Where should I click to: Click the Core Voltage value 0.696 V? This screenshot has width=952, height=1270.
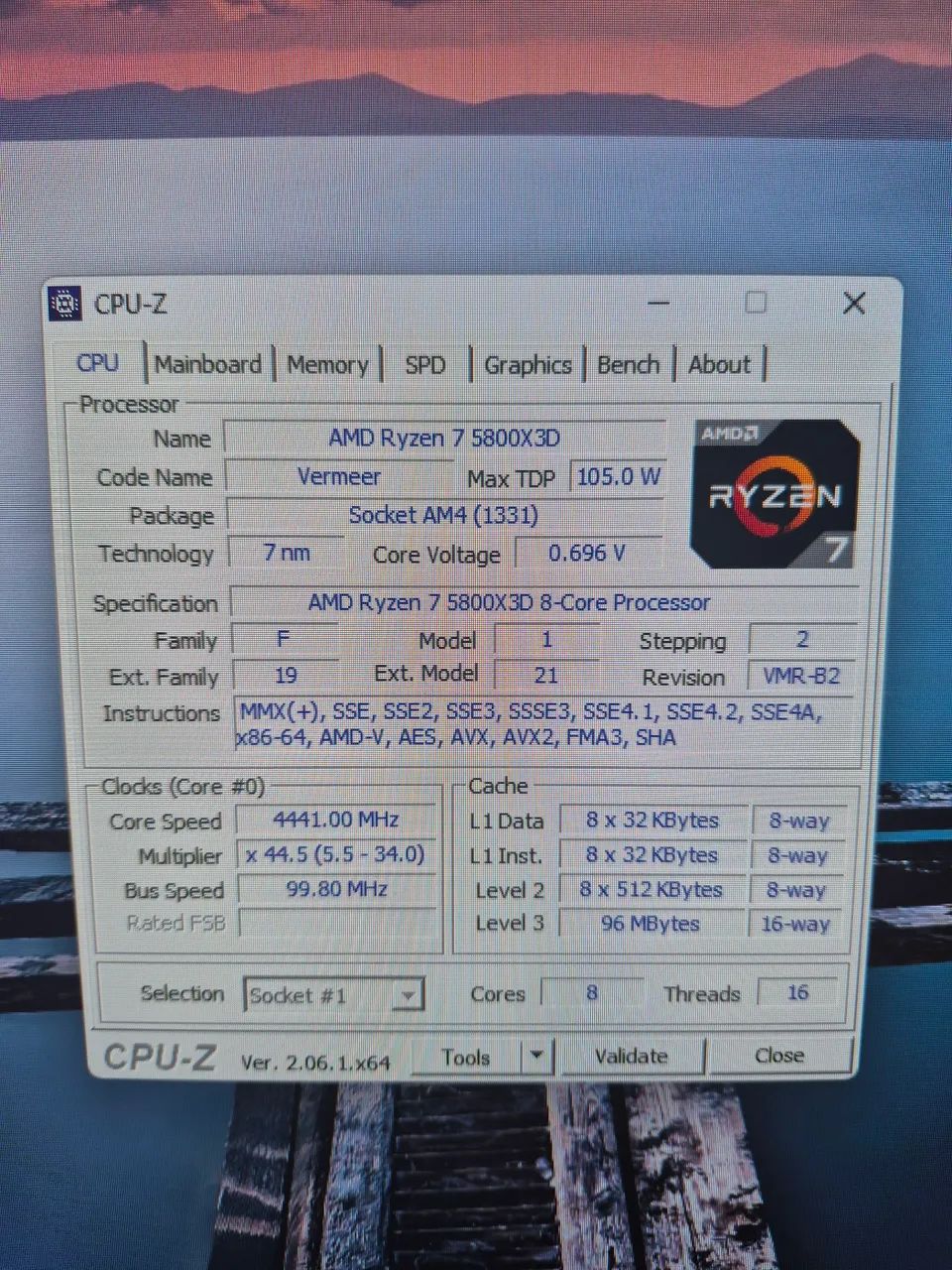587,553
